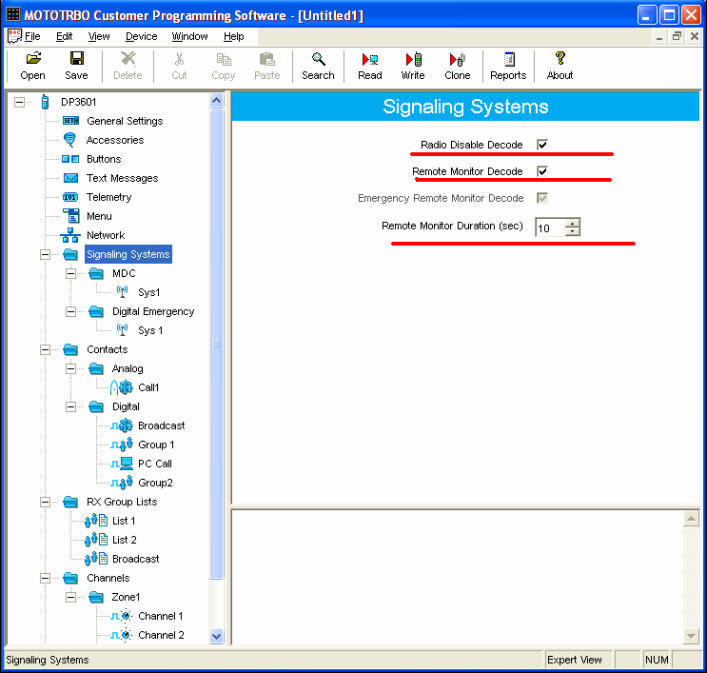Viewport: 707px width, 673px height.
Task: Click the inner document restore button
Action: click(676, 37)
